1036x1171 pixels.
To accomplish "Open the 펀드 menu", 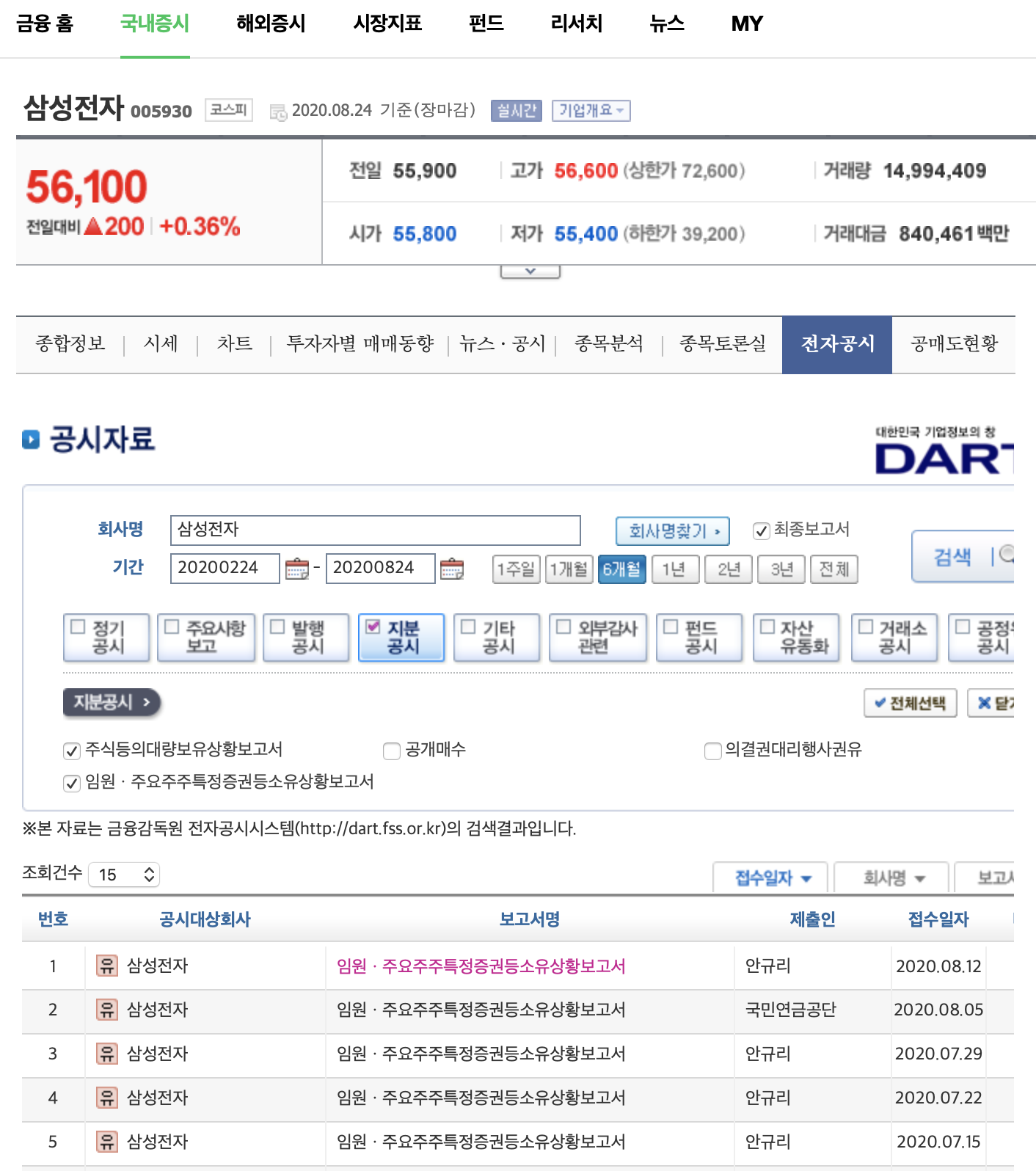I will [x=486, y=23].
